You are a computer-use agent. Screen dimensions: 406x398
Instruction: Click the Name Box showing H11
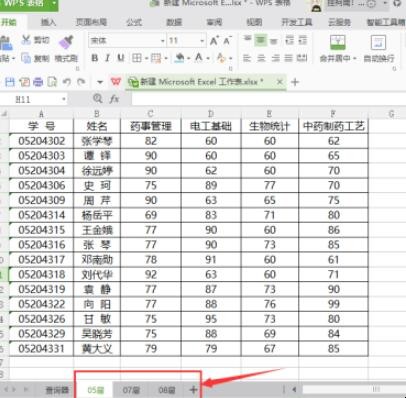pyautogui.click(x=33, y=99)
